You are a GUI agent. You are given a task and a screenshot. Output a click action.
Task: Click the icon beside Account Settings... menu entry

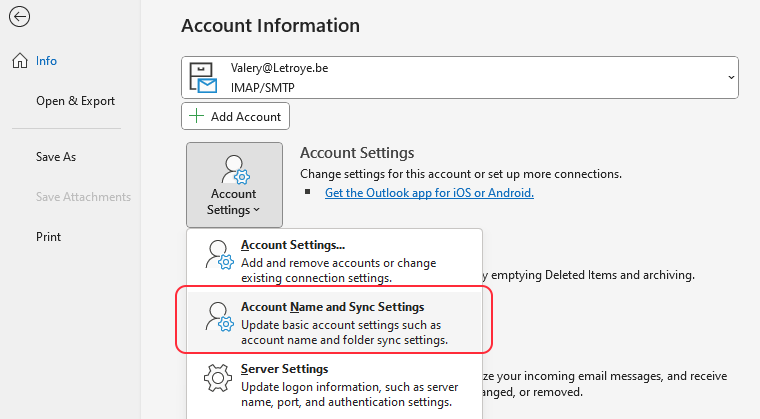click(219, 254)
